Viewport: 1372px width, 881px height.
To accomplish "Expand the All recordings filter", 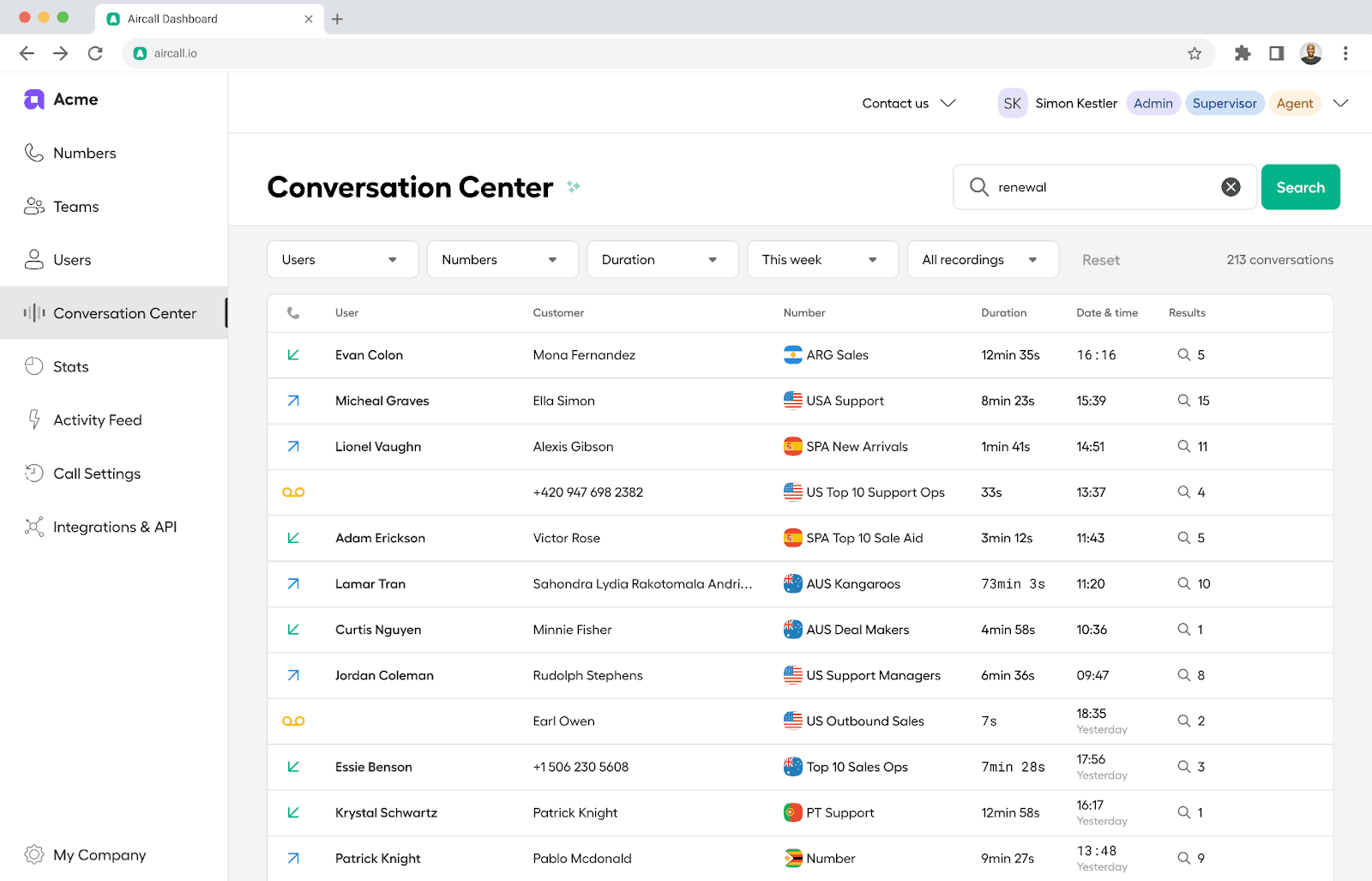I will tap(982, 259).
